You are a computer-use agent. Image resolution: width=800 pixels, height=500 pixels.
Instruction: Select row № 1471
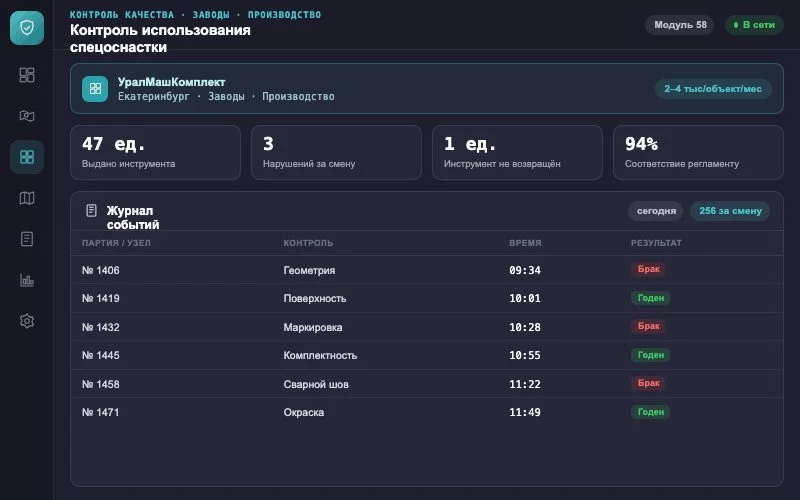[x=427, y=412]
